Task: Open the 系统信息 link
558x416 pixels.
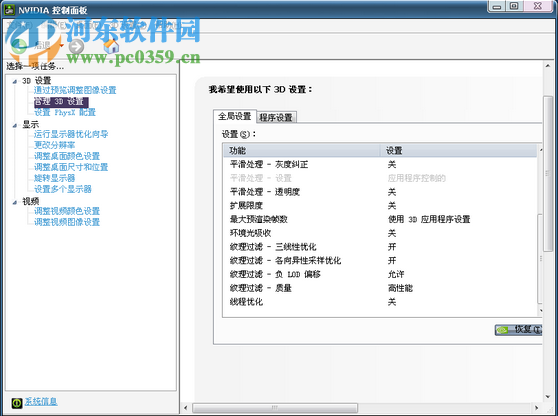Action: point(41,402)
